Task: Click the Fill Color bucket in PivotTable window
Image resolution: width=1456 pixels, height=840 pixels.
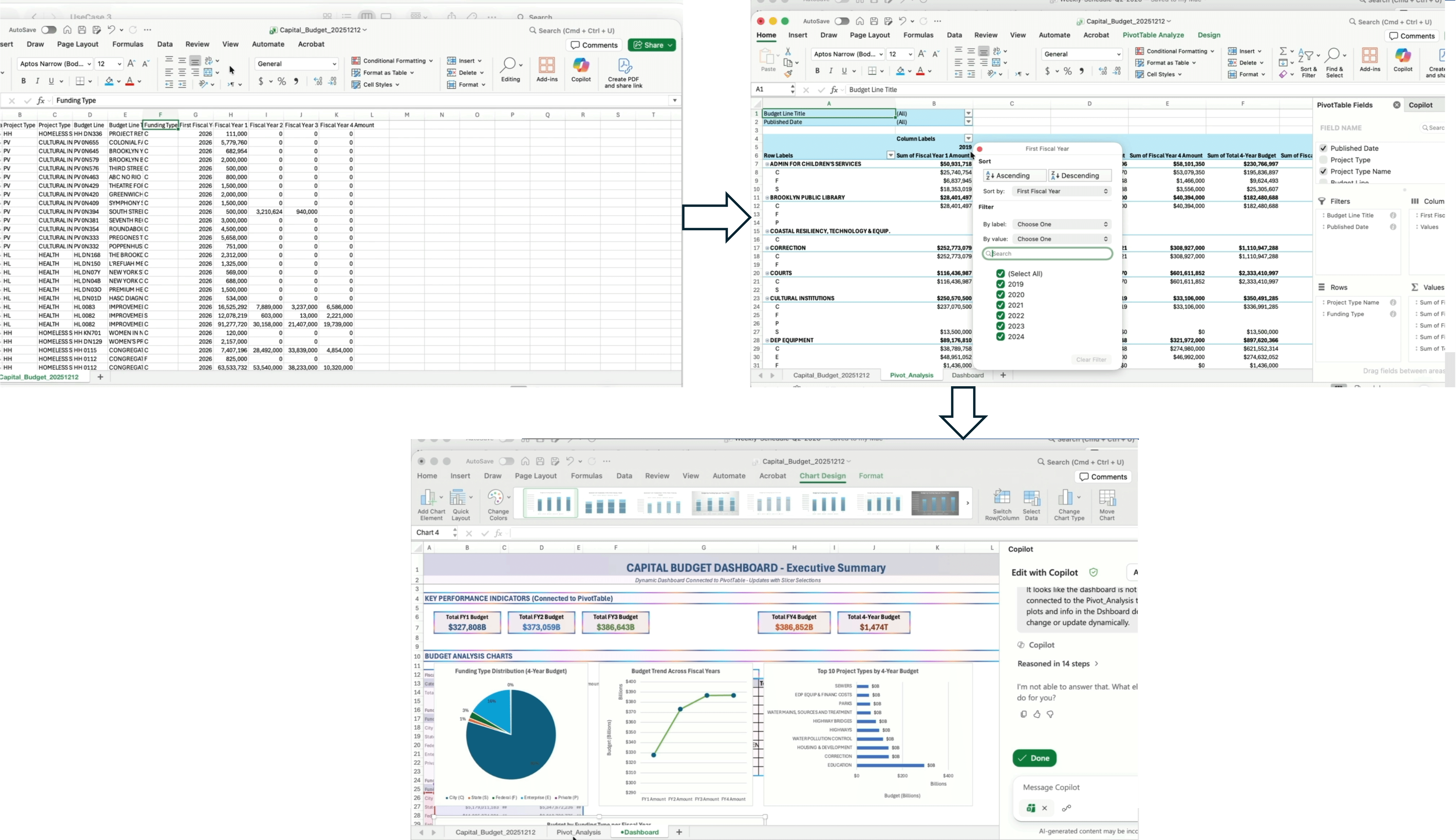Action: tap(900, 72)
